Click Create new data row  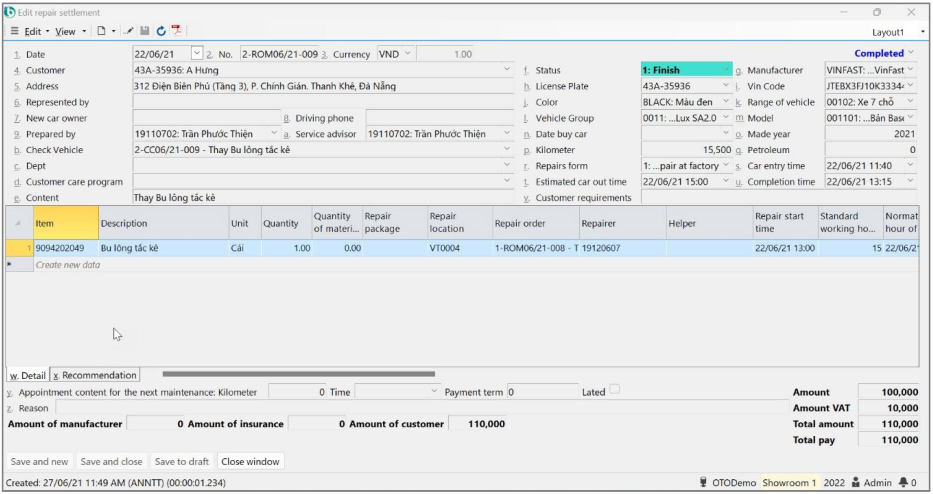[475, 265]
